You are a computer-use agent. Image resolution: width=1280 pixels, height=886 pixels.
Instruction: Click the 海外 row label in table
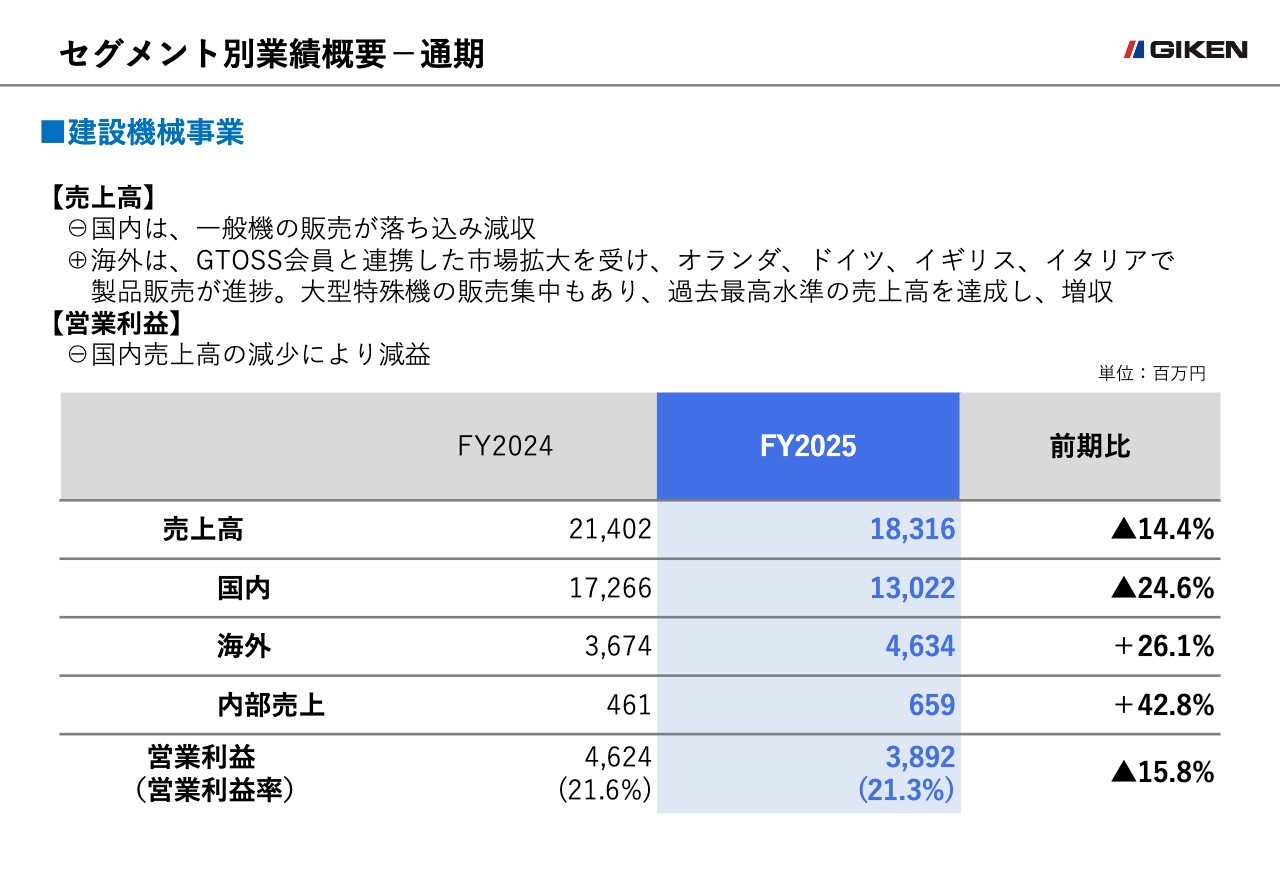[243, 646]
